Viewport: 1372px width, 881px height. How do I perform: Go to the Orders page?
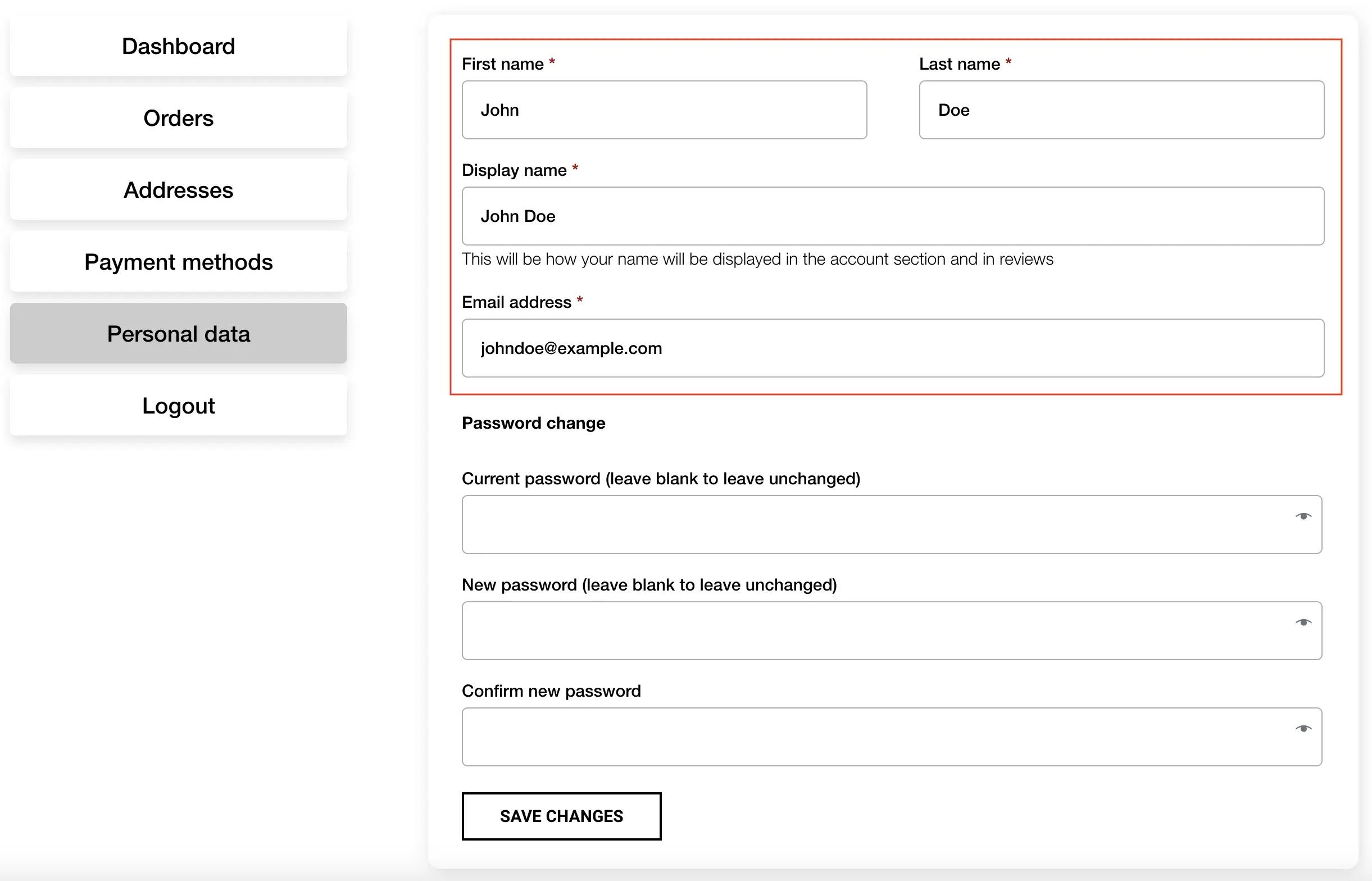pos(179,119)
